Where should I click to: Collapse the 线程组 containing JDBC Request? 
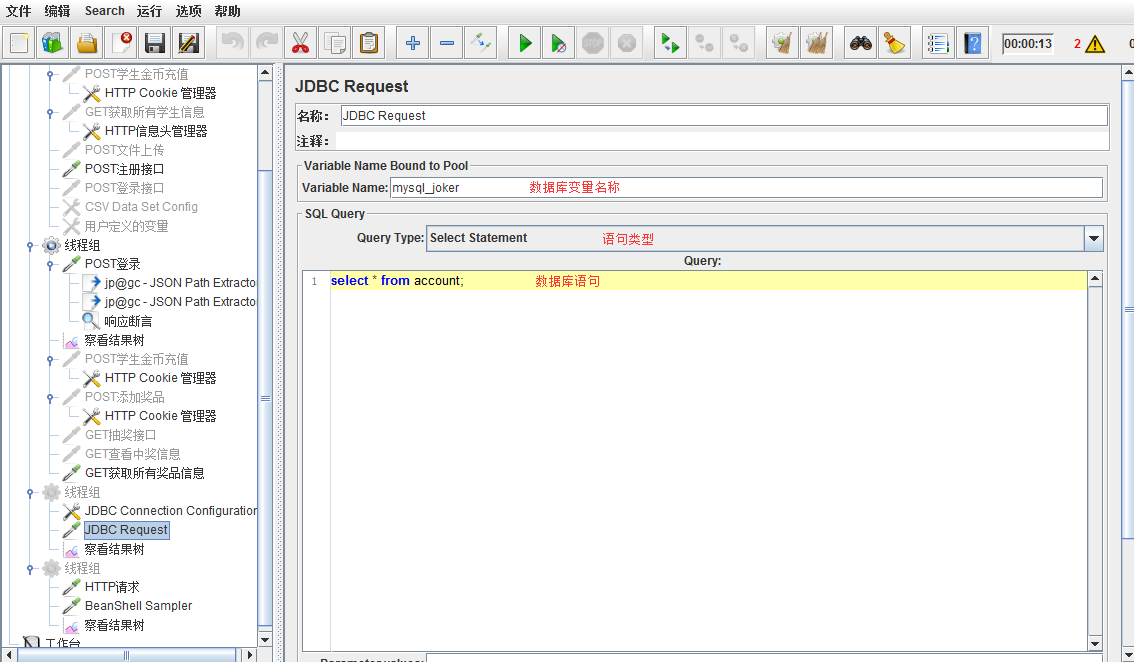pos(31,492)
